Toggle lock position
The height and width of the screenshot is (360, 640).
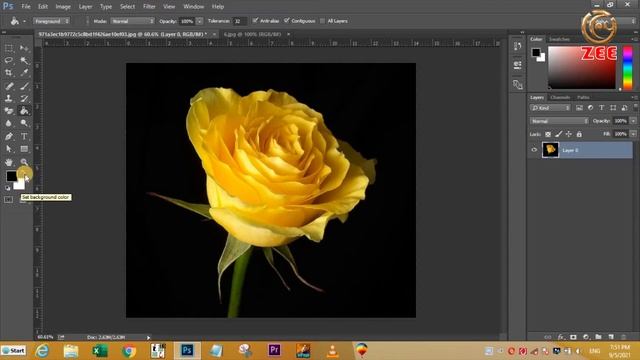pyautogui.click(x=569, y=134)
